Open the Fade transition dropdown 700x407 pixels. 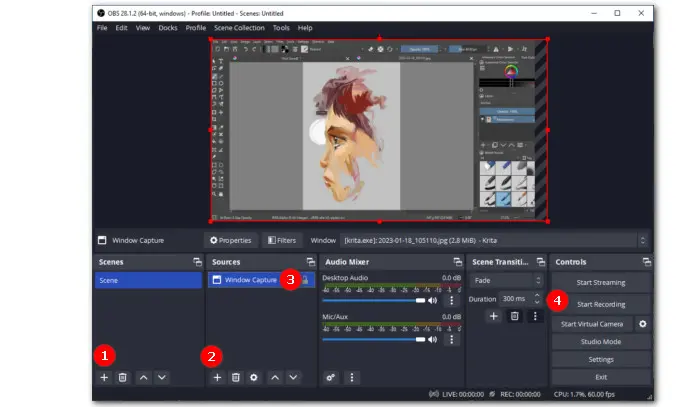click(506, 280)
